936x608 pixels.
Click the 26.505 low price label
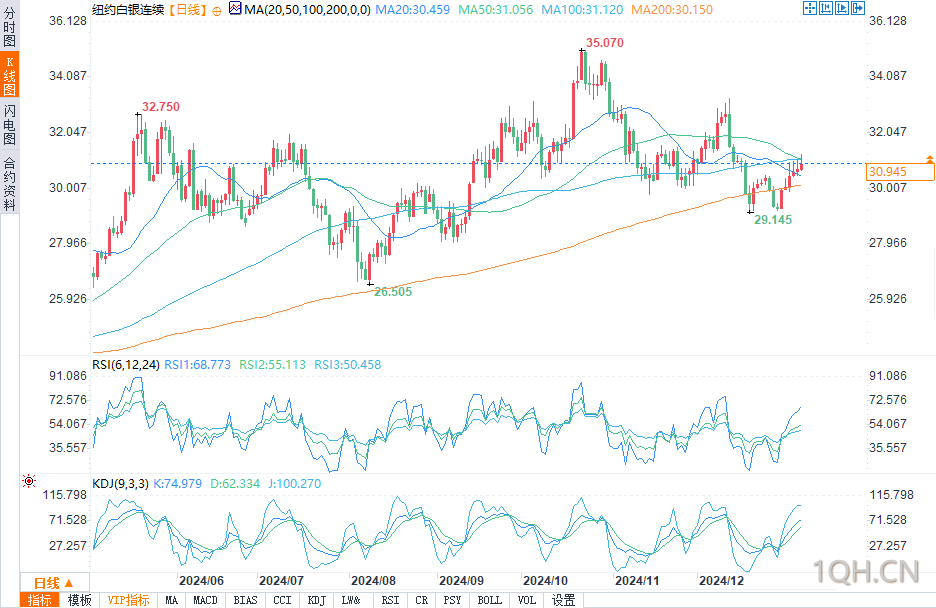tap(393, 292)
